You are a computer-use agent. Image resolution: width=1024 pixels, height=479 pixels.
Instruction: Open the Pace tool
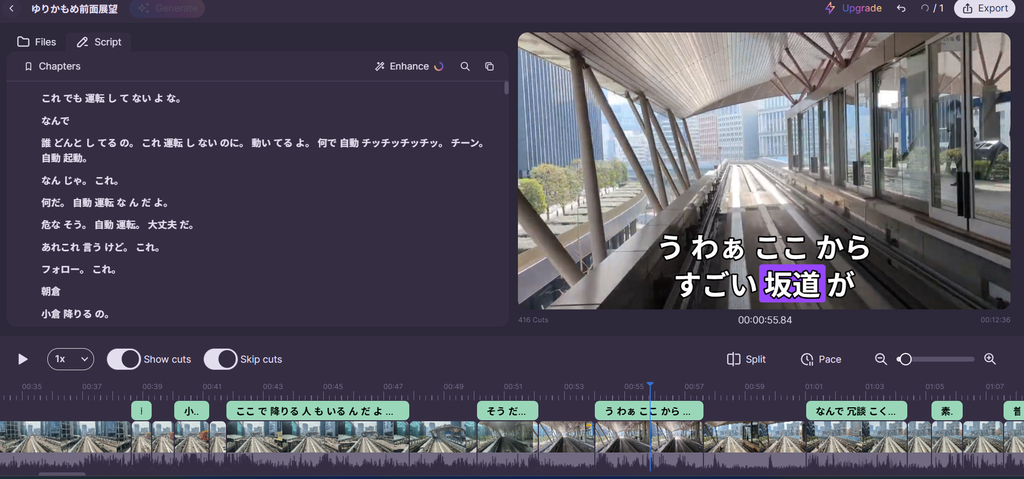click(x=821, y=359)
